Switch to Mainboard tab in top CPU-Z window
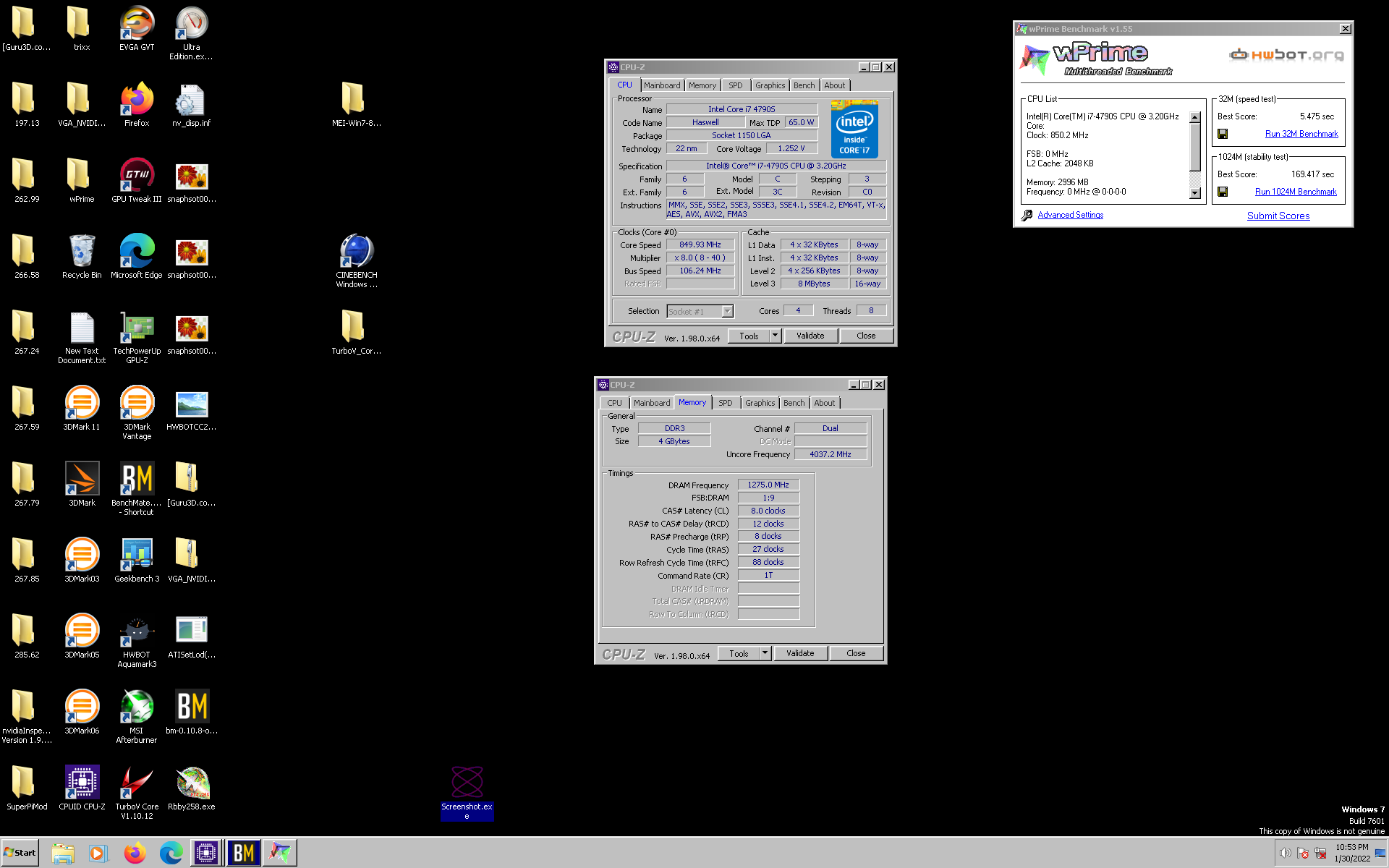The height and width of the screenshot is (868, 1389). (662, 85)
